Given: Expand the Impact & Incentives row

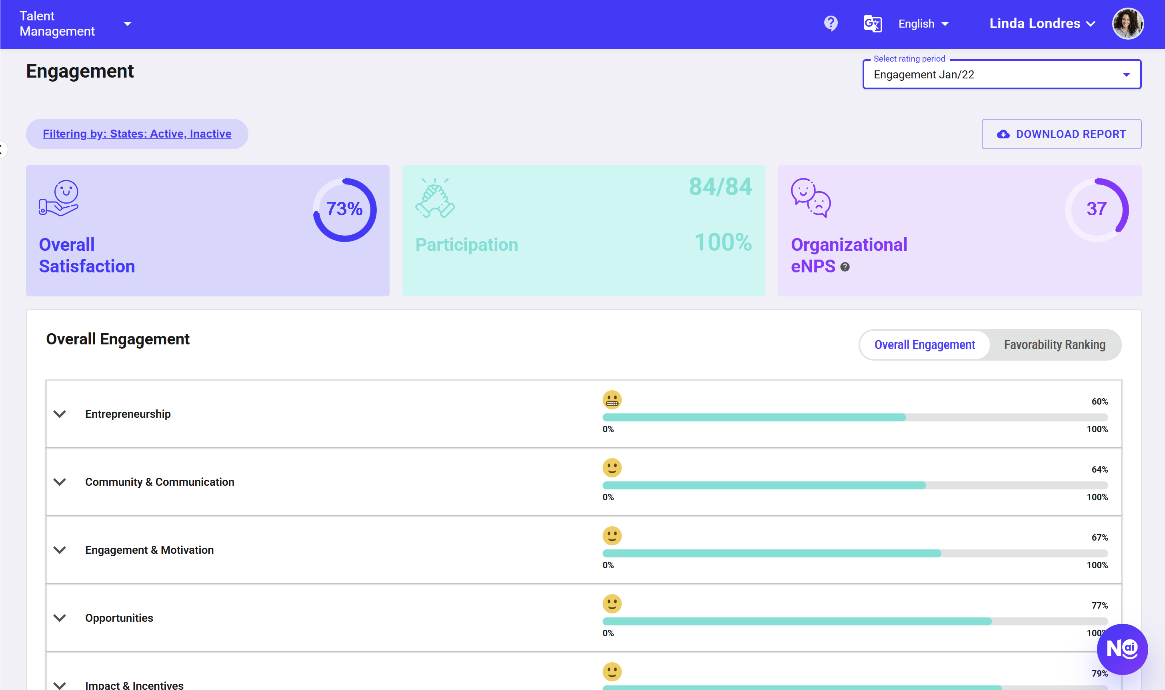Looking at the screenshot, I should point(60,685).
